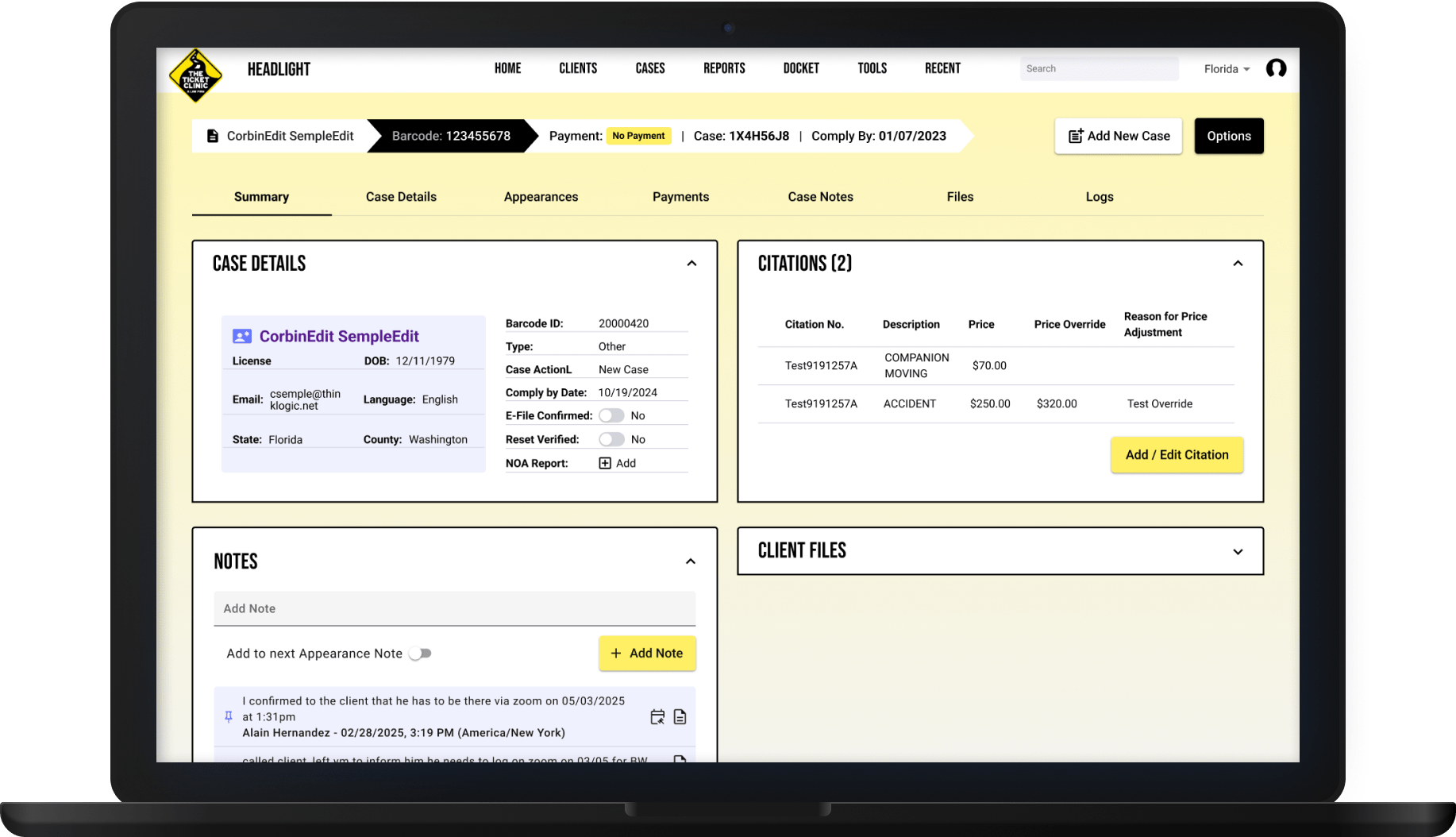Toggle E-File Confirmed switch
Viewport: 1456px width, 837px height.
point(611,415)
